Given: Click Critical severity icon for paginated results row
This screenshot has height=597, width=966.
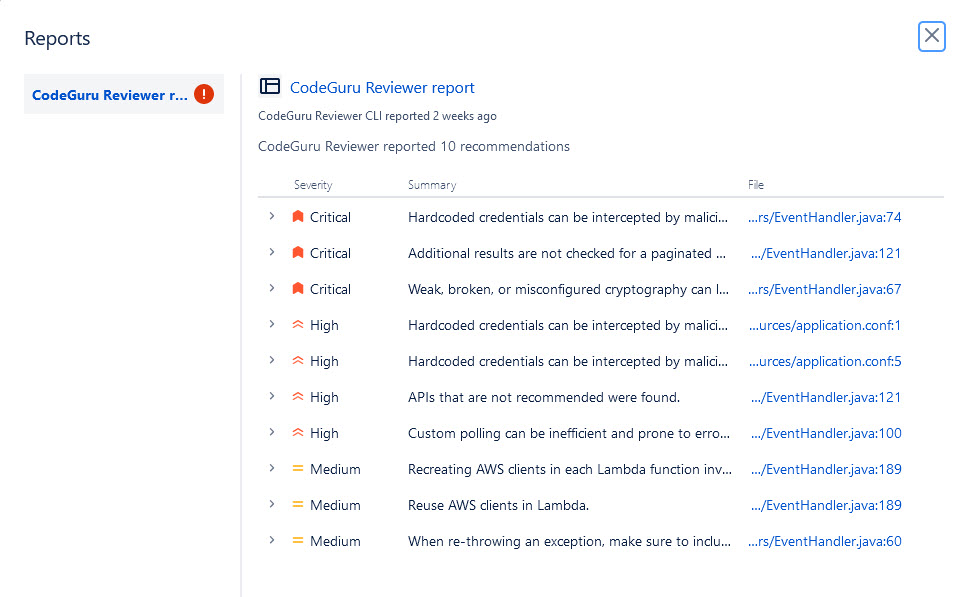Looking at the screenshot, I should tap(298, 252).
